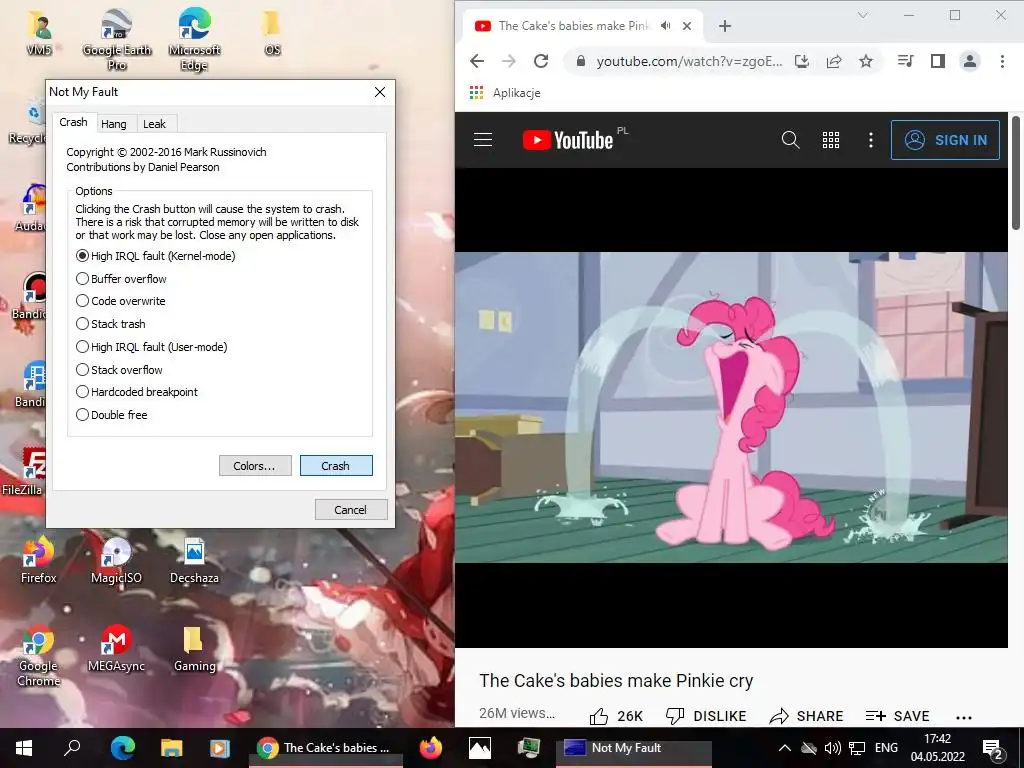The width and height of the screenshot is (1024, 768).
Task: Open YouTube settings three-dot menu
Action: coord(871,140)
